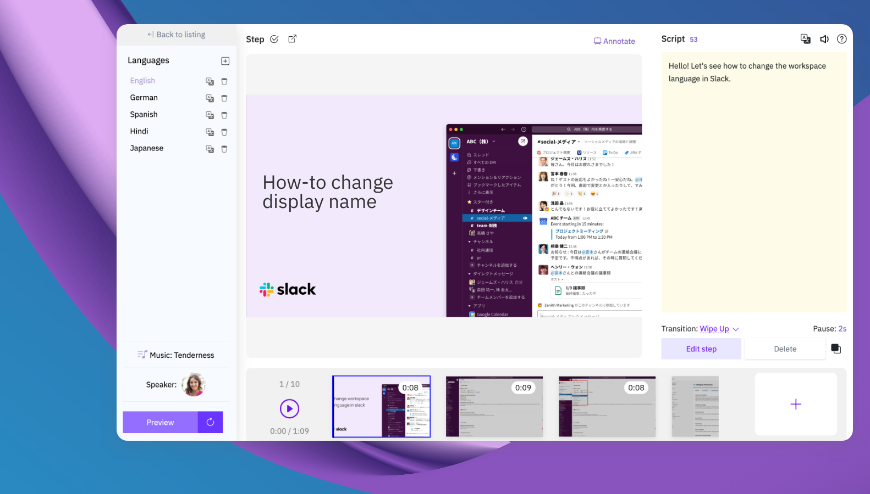Screen dimensions: 870x494
Task: Select the English language
Action: coord(143,80)
